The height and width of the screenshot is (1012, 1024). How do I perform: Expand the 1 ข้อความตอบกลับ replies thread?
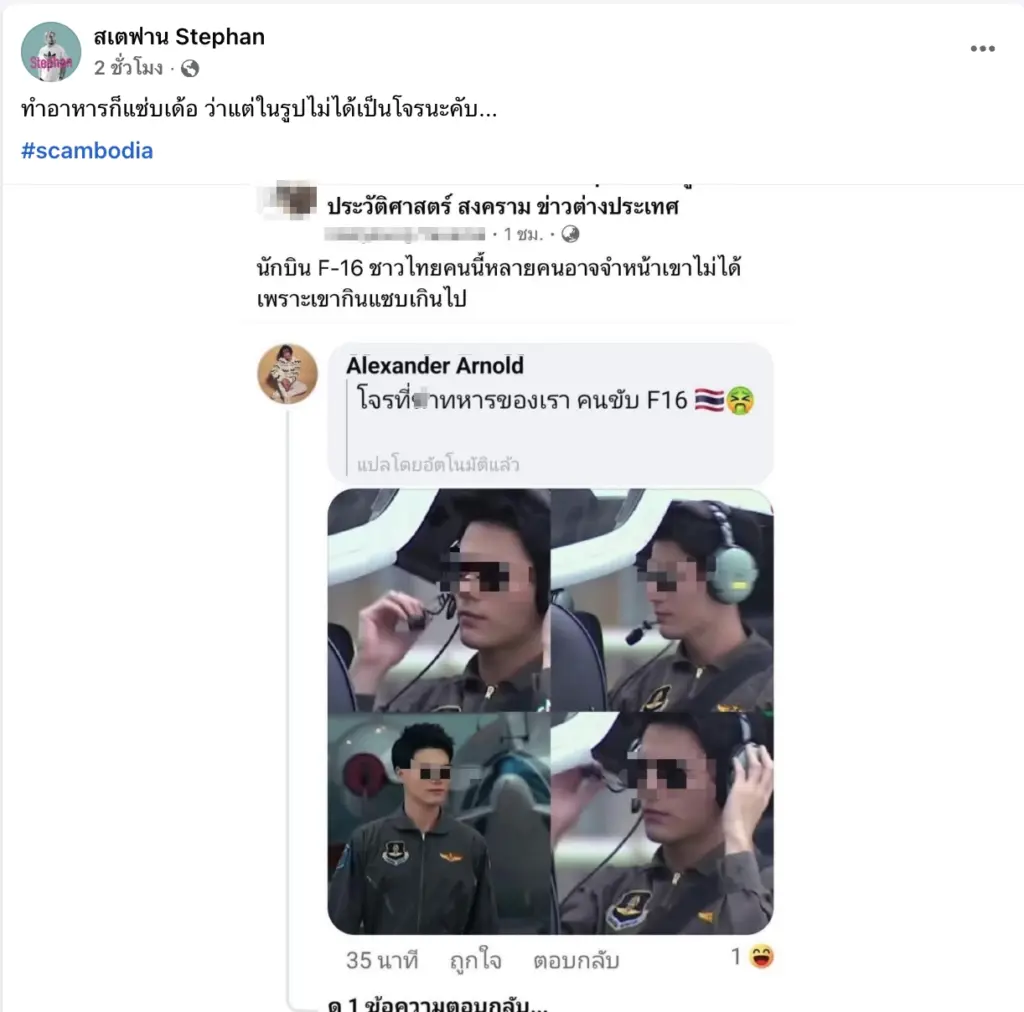click(438, 1003)
